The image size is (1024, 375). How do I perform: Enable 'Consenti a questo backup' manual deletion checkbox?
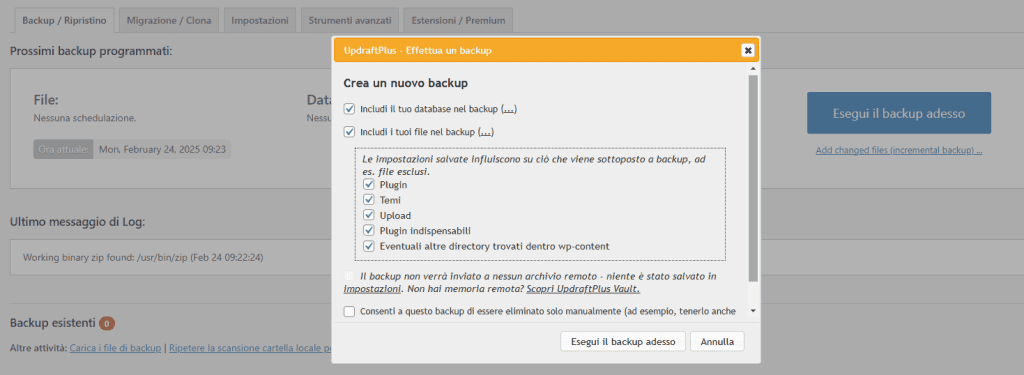point(349,312)
